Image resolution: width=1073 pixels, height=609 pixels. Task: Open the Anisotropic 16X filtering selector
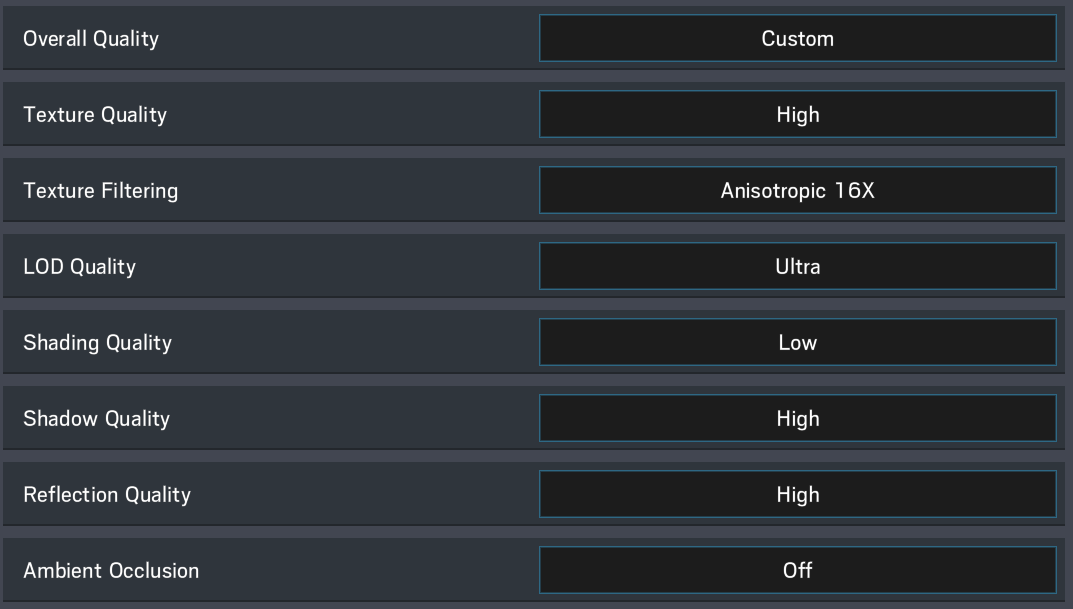(x=797, y=190)
